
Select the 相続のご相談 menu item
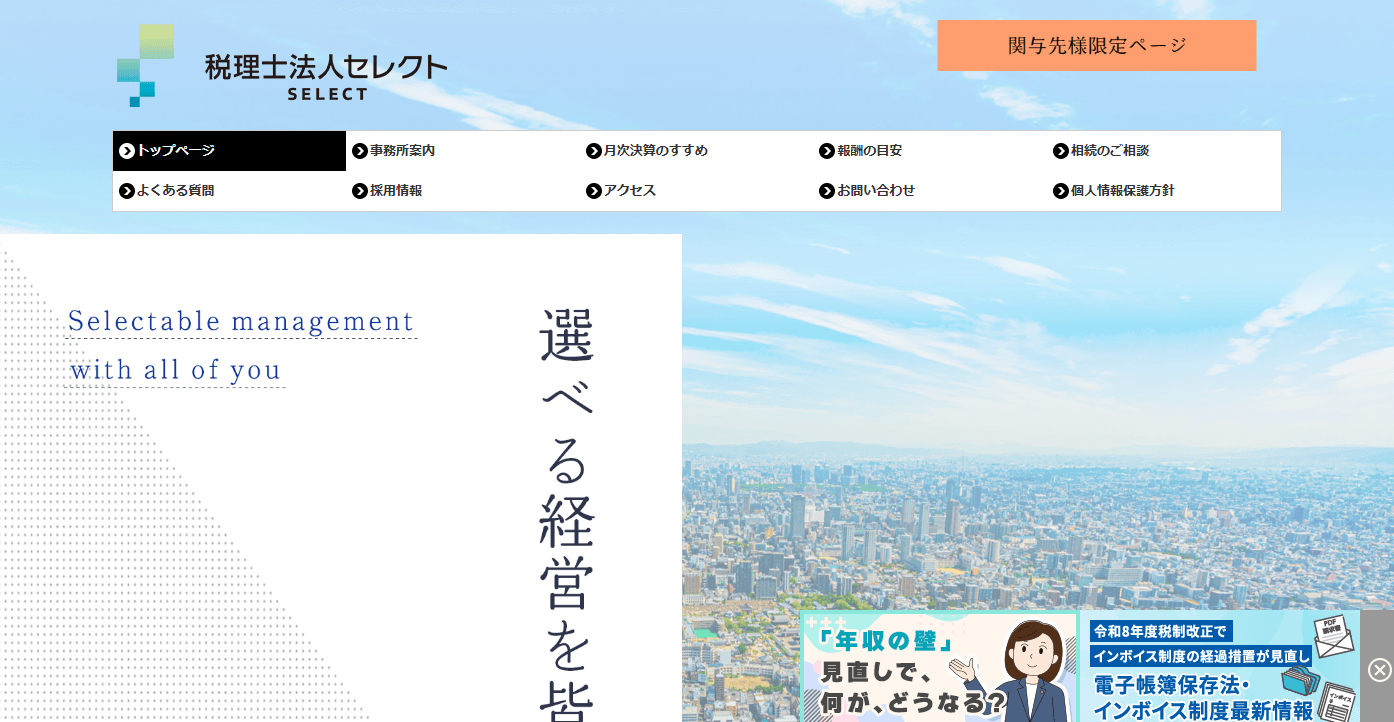tap(1164, 151)
